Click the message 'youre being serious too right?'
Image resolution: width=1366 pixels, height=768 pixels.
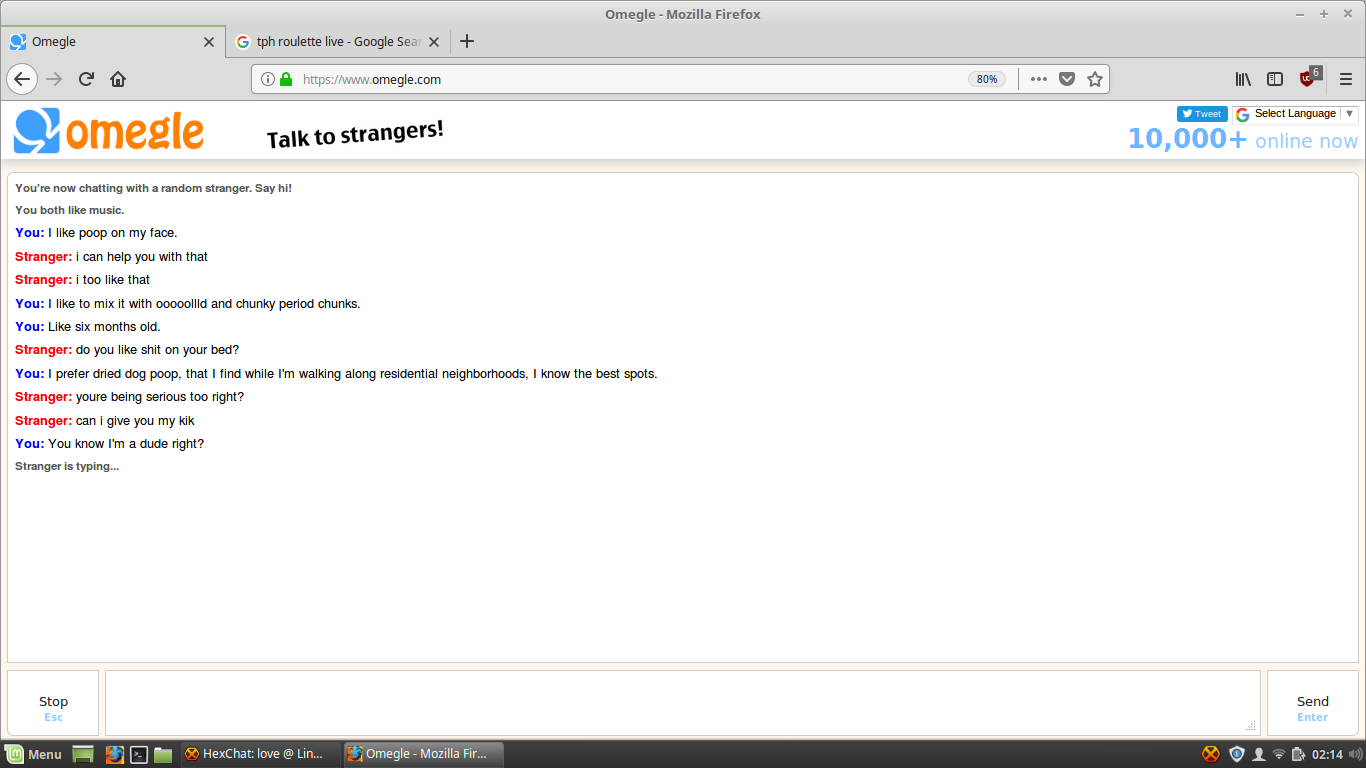coord(160,397)
